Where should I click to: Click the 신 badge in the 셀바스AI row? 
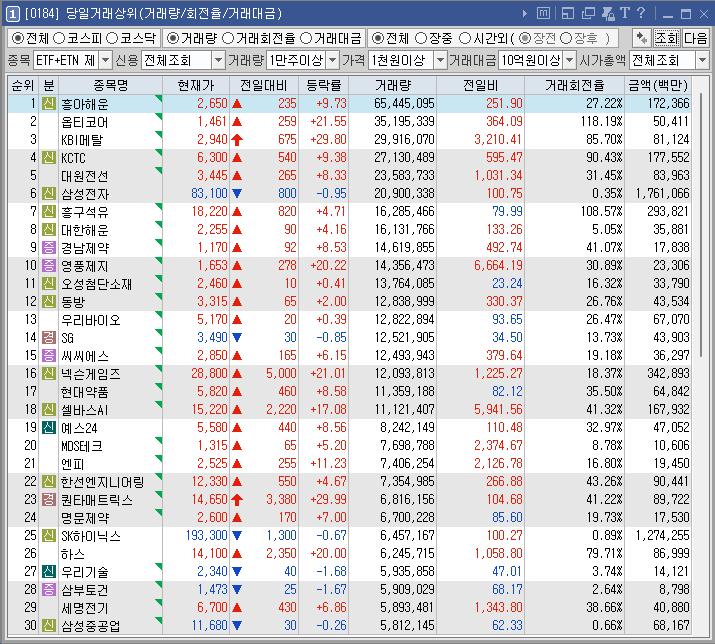coord(49,410)
